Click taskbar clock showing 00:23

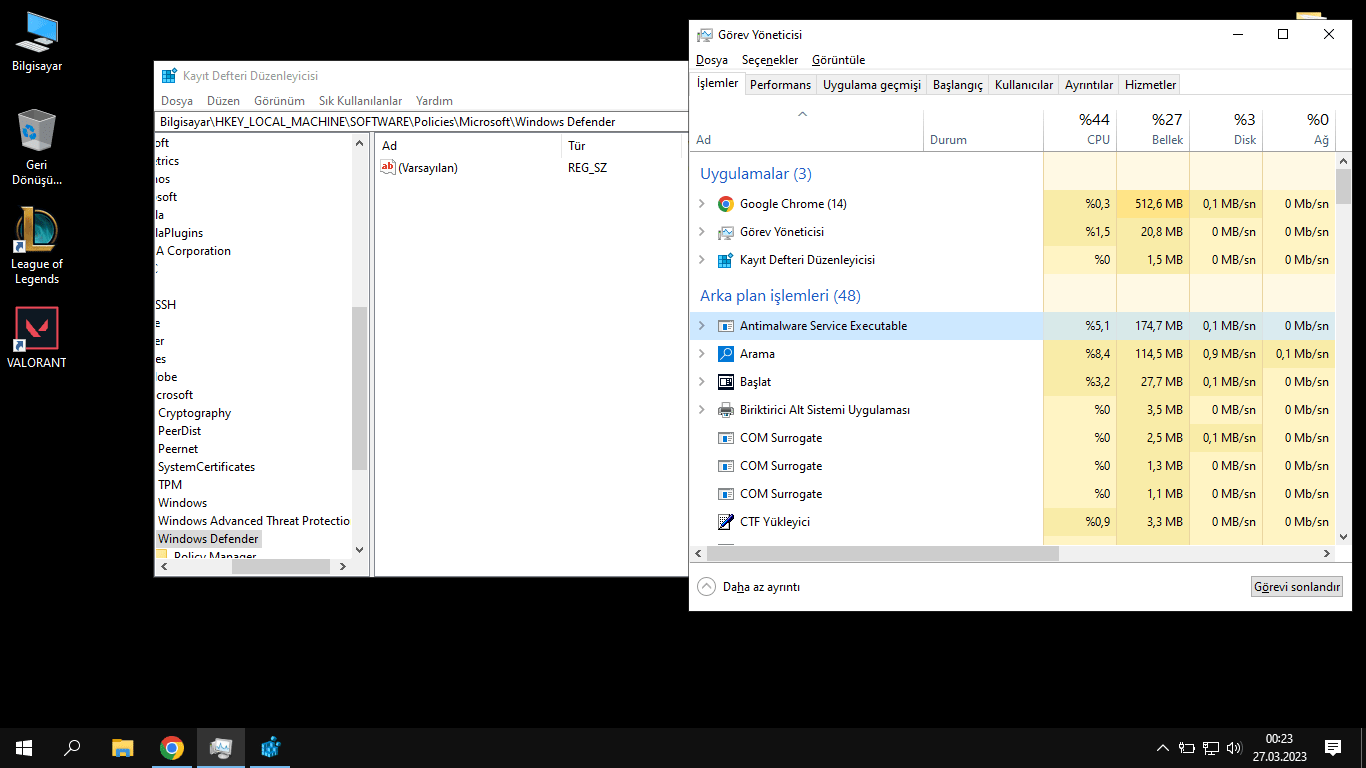[1279, 748]
